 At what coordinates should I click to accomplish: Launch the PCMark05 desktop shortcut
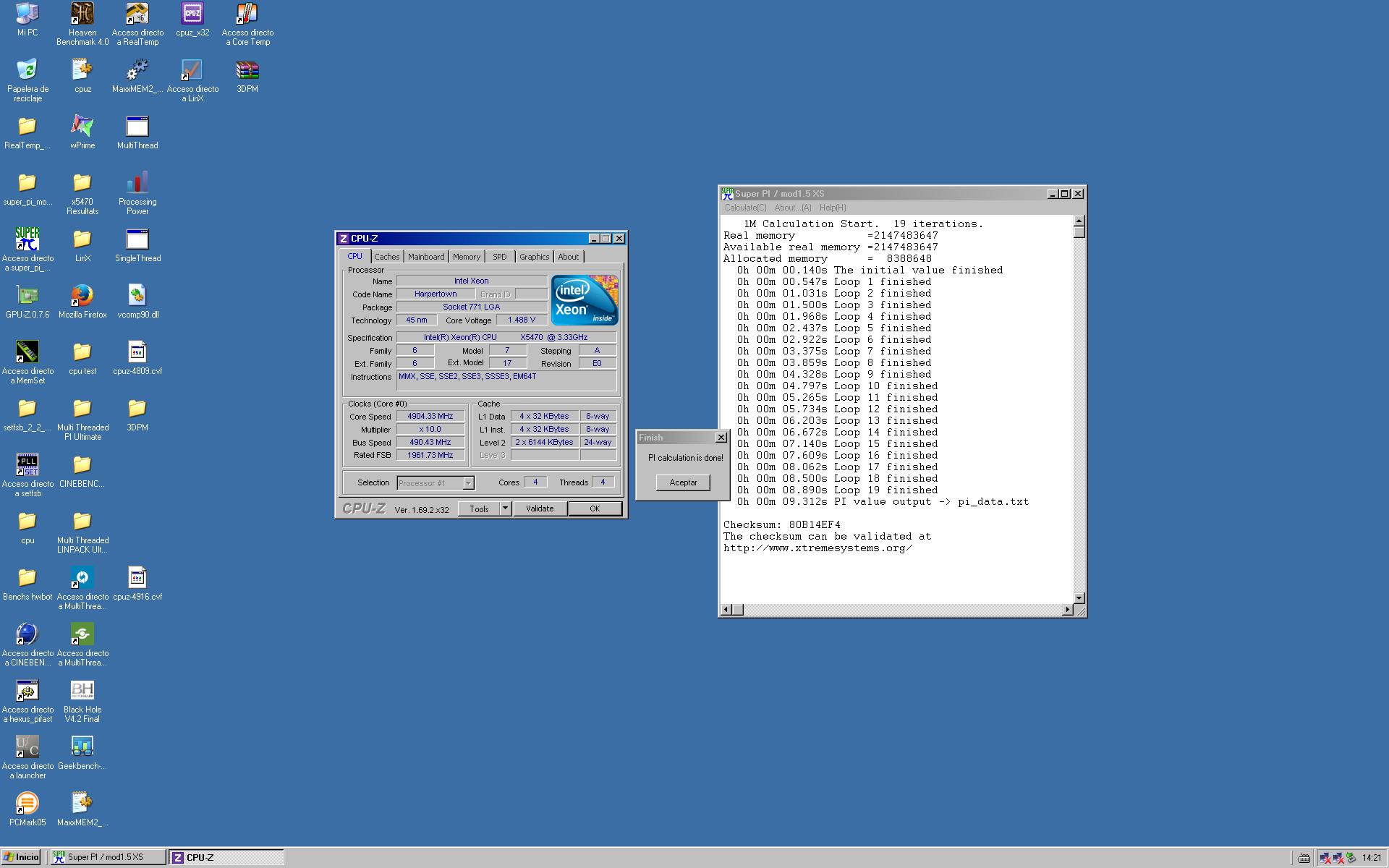pos(27,804)
